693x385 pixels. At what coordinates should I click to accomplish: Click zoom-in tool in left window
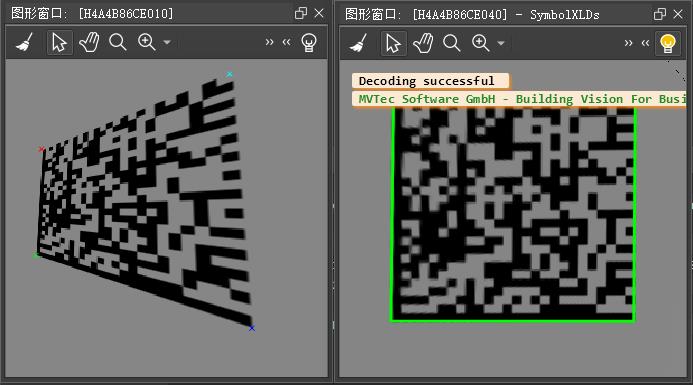point(147,42)
